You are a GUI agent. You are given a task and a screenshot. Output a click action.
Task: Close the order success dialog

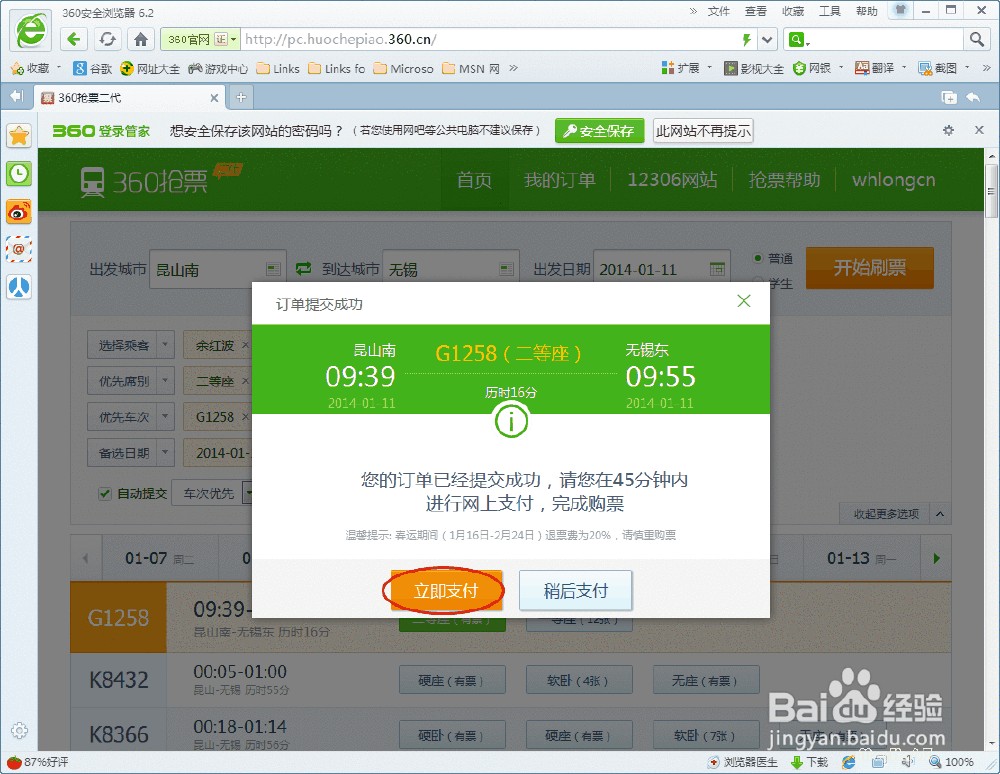[x=744, y=301]
